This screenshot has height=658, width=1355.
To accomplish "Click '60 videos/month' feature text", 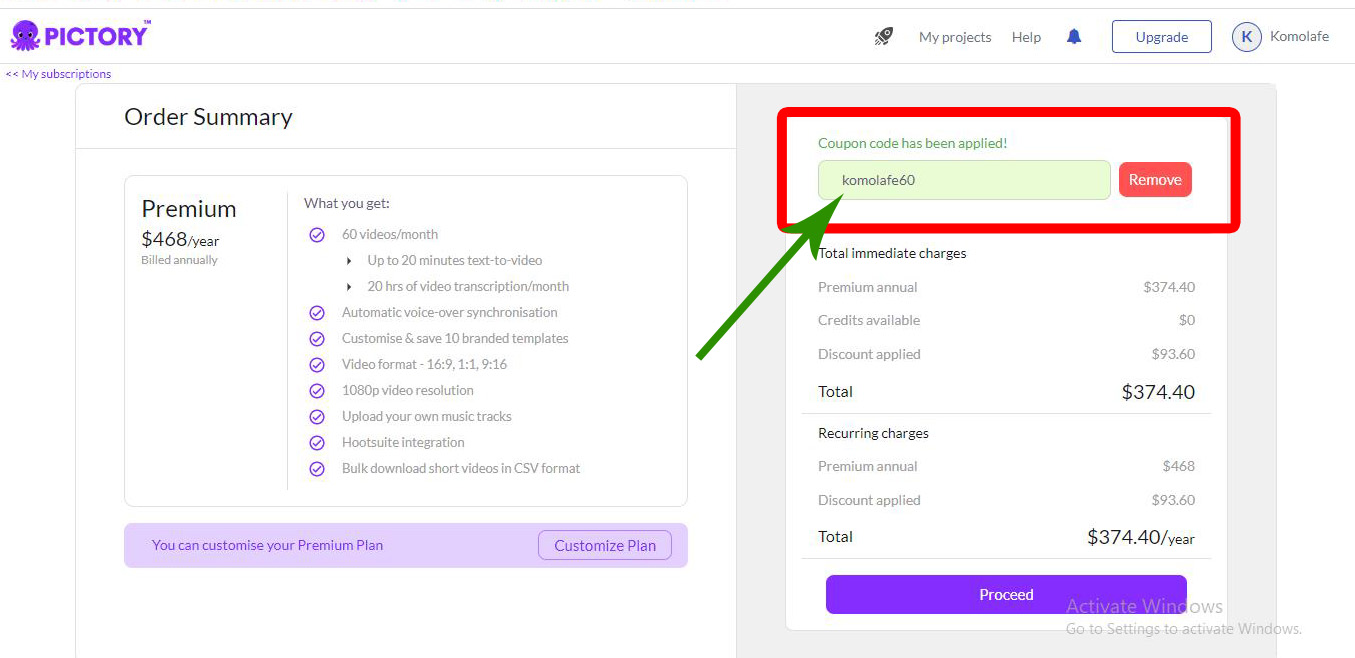I will click(x=390, y=234).
